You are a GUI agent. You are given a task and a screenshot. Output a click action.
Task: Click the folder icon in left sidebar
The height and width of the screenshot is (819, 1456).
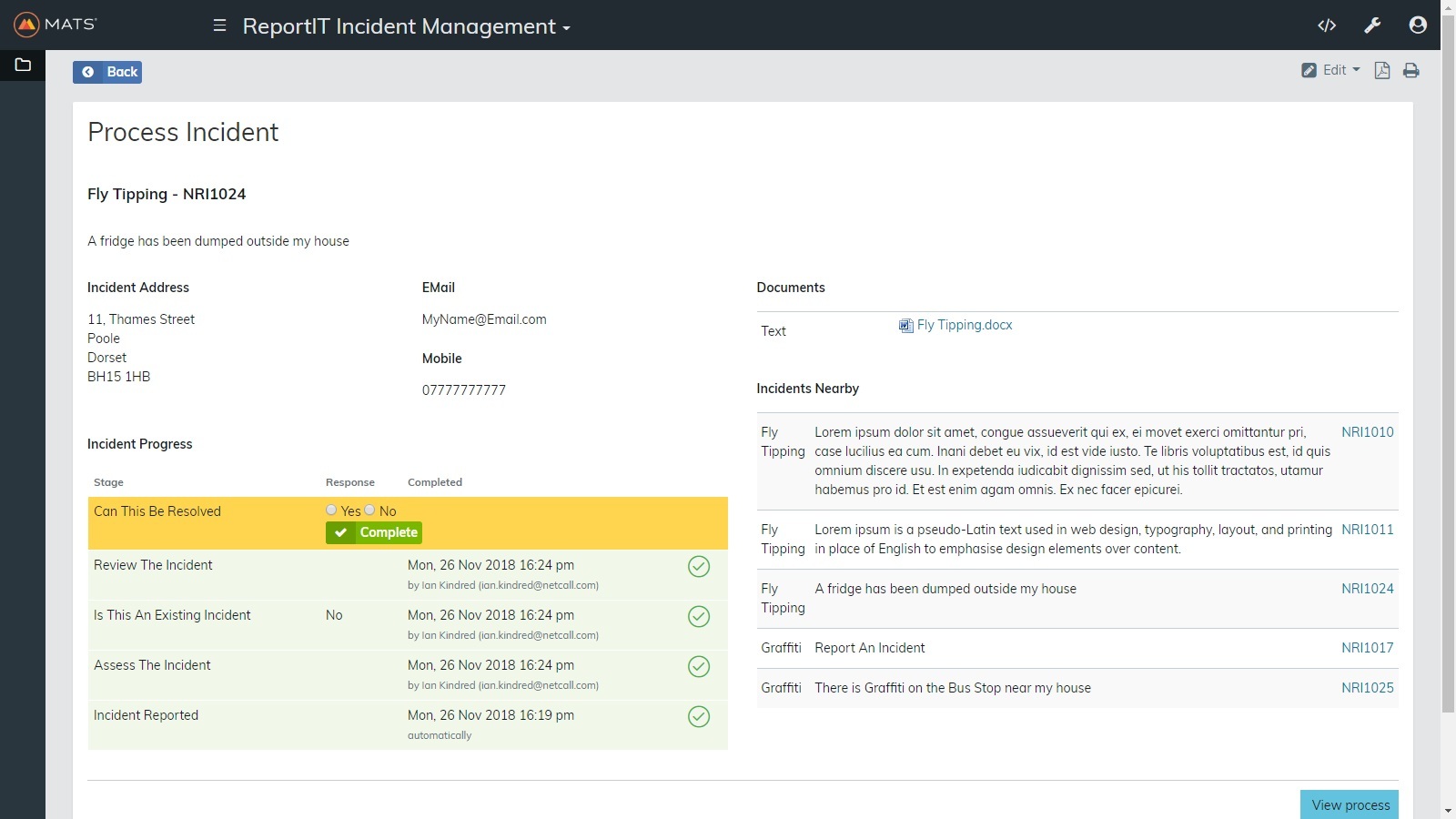23,65
